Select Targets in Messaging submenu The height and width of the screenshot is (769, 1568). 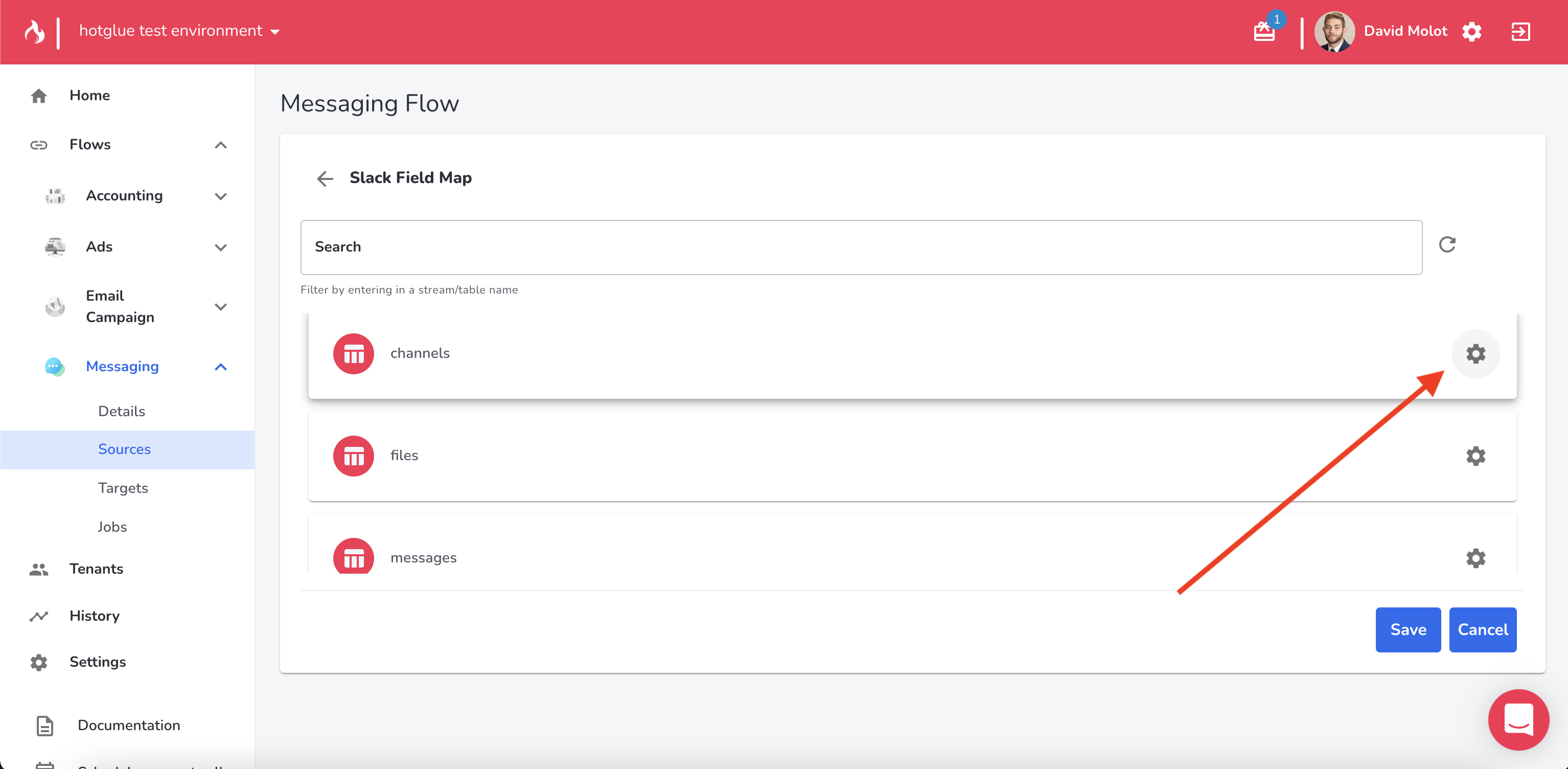pos(123,488)
